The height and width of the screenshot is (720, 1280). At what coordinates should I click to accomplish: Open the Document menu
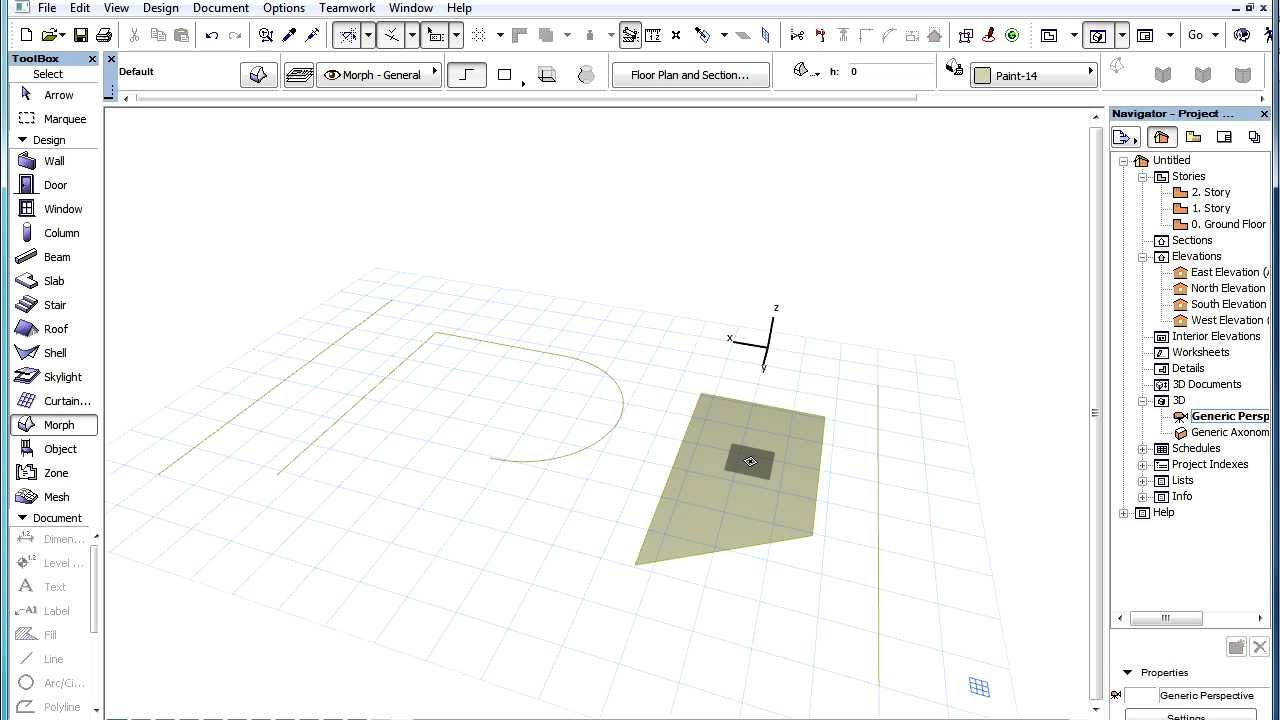pos(221,8)
